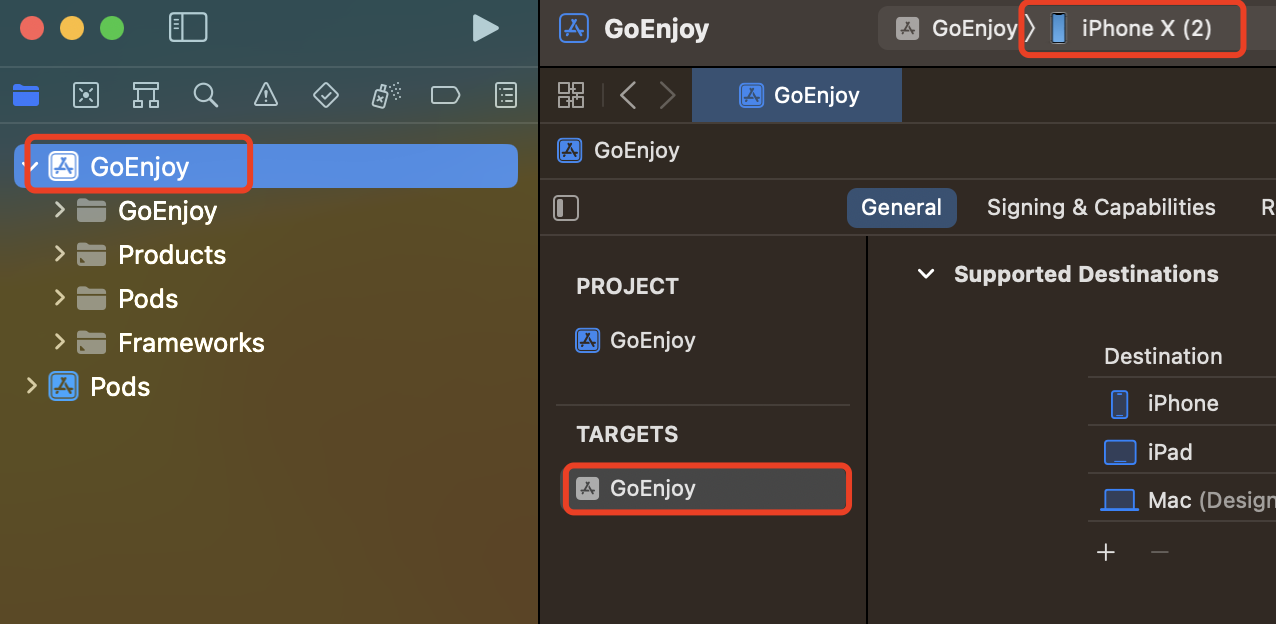This screenshot has width=1276, height=624.
Task: Open the Source Control navigator
Action: click(x=86, y=95)
